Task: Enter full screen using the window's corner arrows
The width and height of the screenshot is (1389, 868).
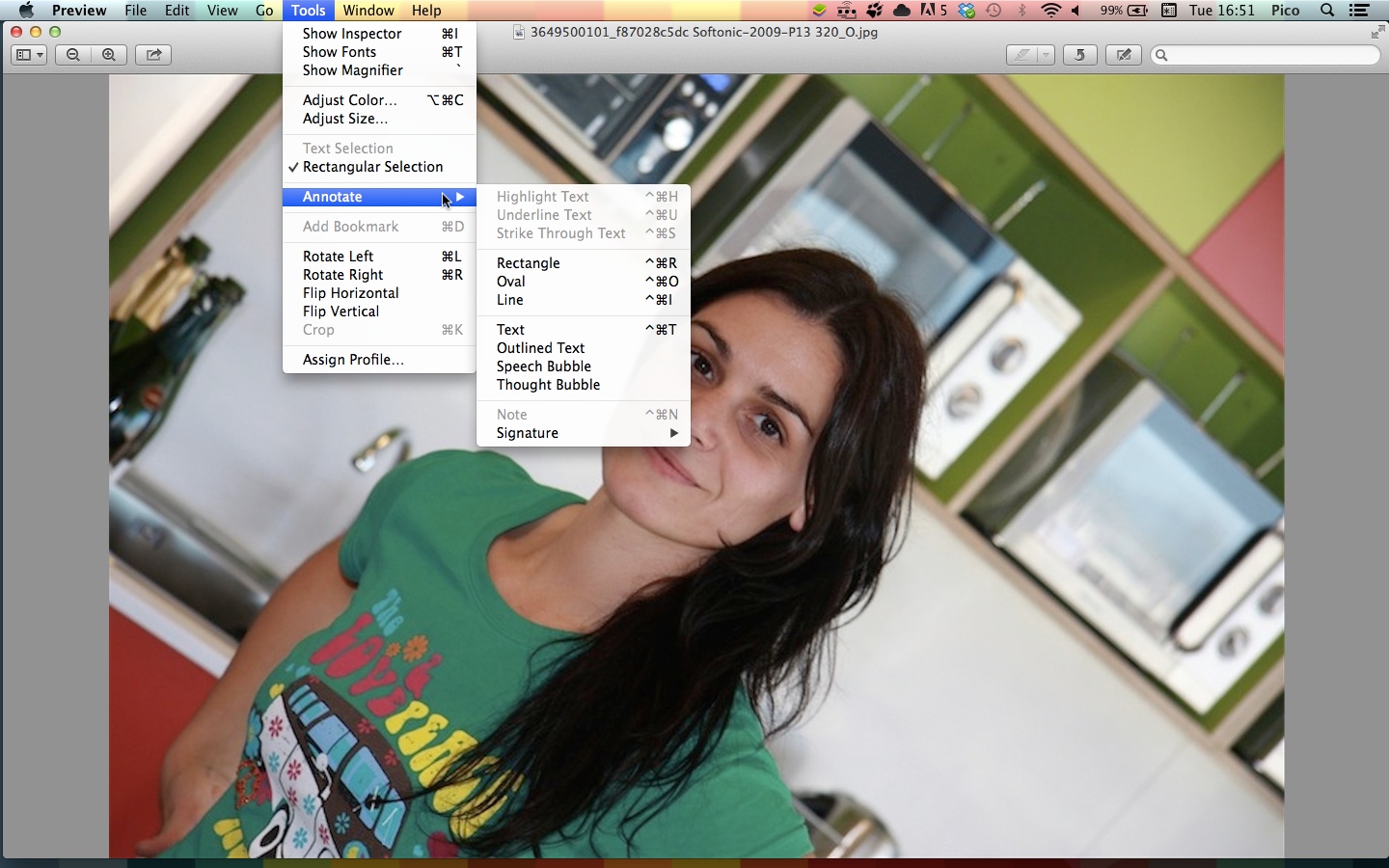Action: (1376, 33)
